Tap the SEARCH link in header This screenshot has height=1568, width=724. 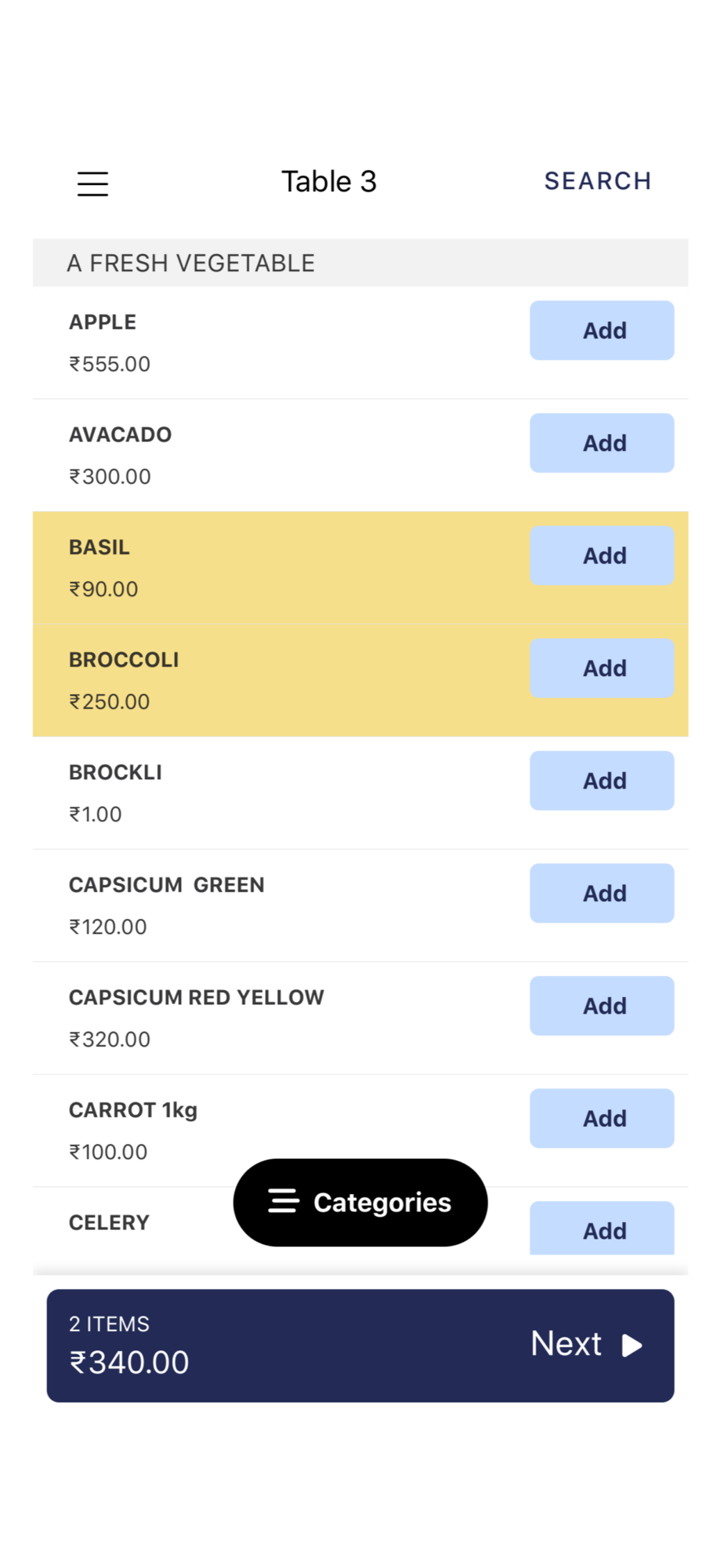(597, 181)
